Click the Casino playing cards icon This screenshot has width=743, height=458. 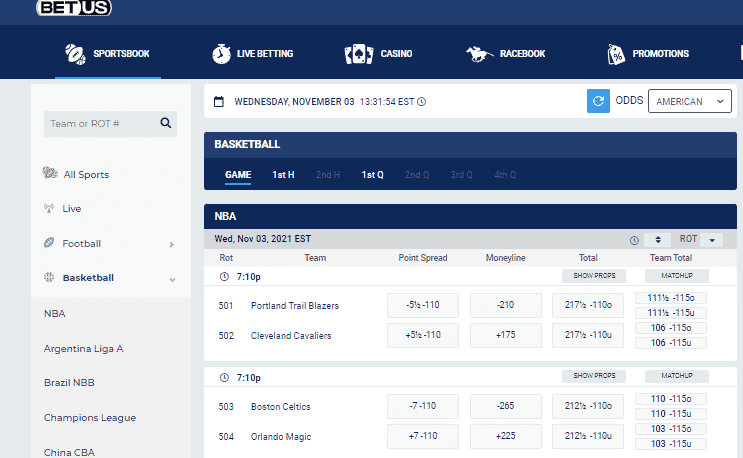[x=359, y=54]
